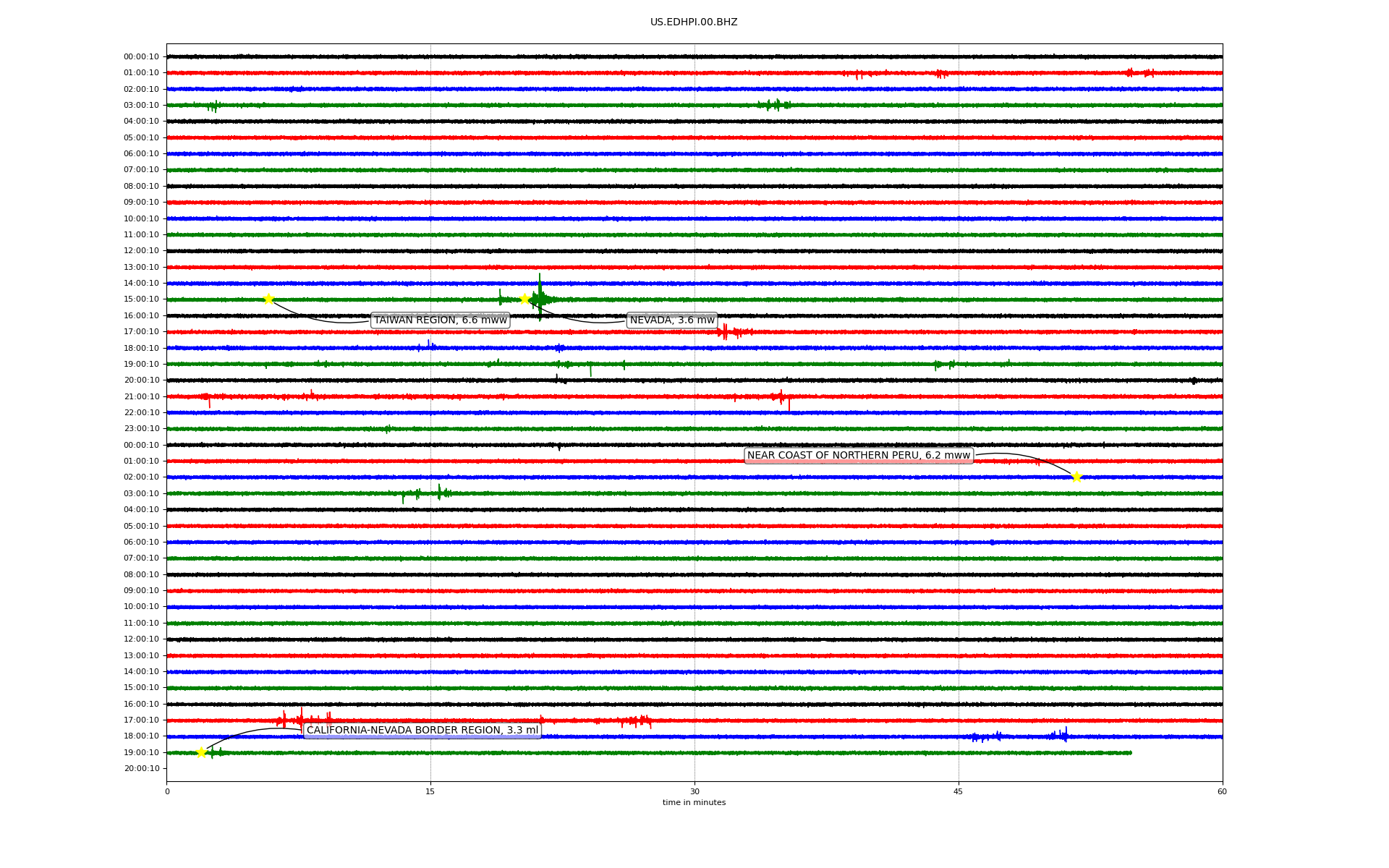Image resolution: width=1389 pixels, height=868 pixels.
Task: Click the 'time in minutes' axis label
Action: (x=694, y=803)
